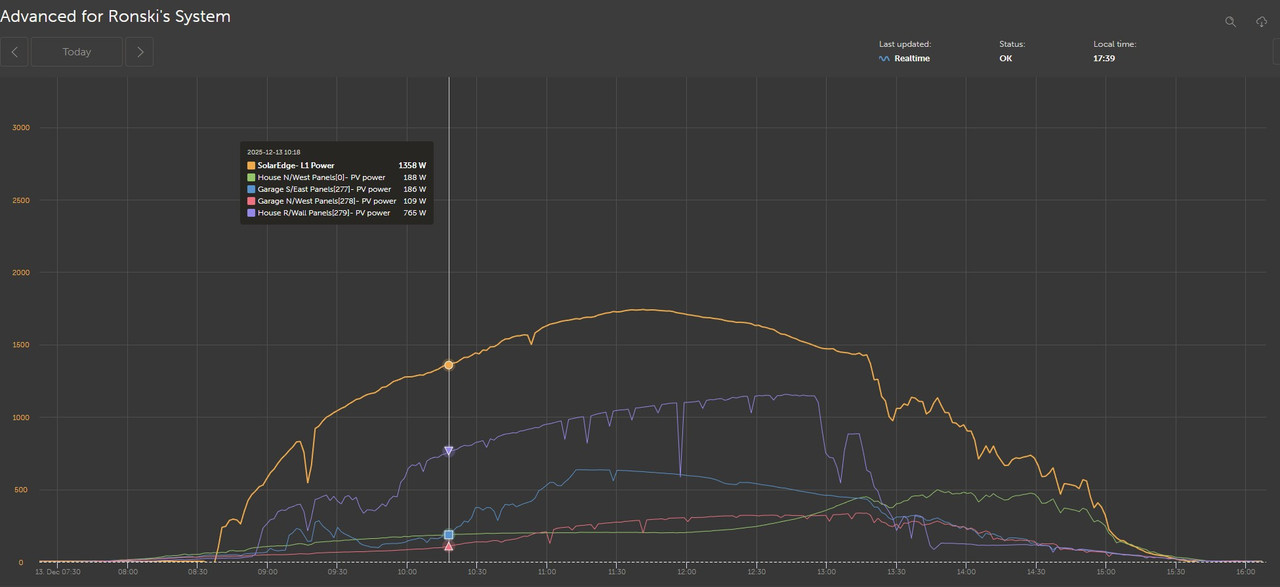Viewport: 1280px width, 587px height.
Task: Click the 1358 W tooltip value
Action: pos(412,165)
